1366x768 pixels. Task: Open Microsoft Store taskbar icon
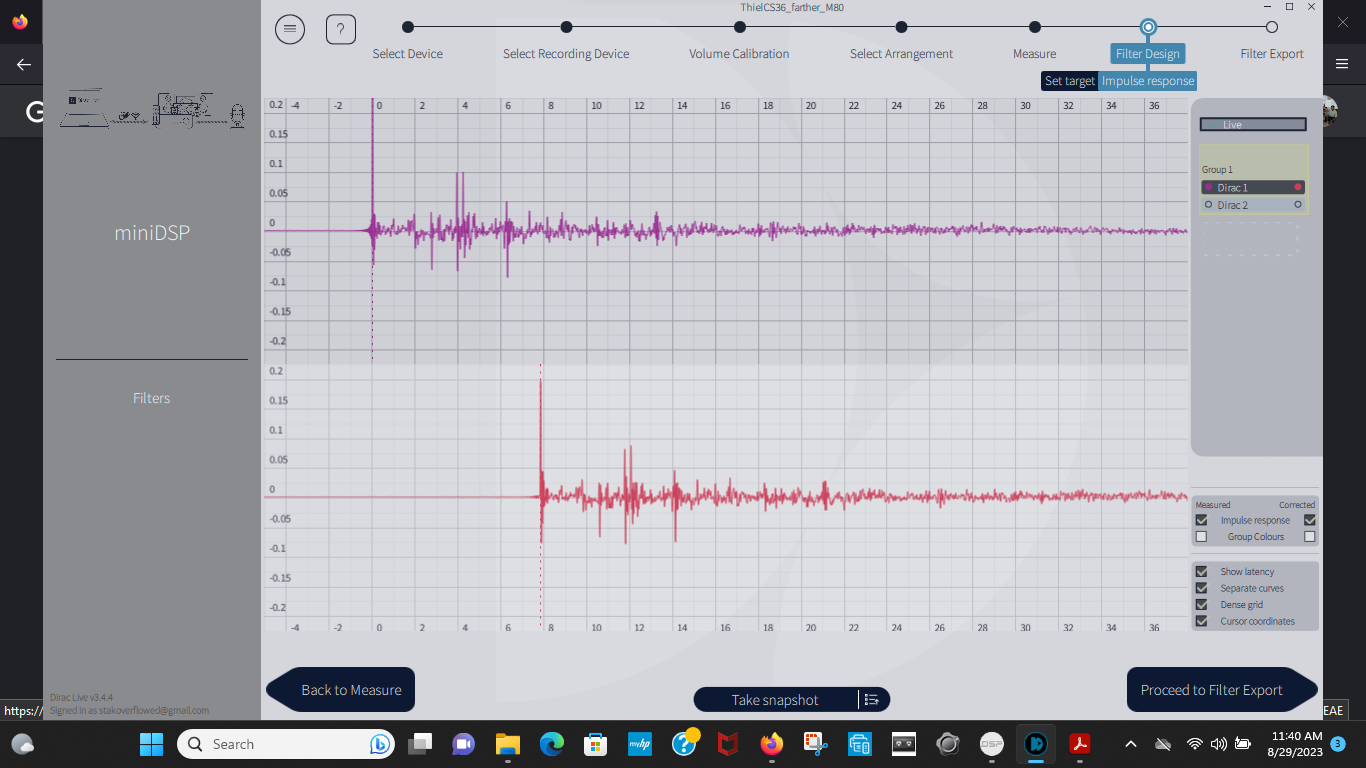pyautogui.click(x=596, y=744)
